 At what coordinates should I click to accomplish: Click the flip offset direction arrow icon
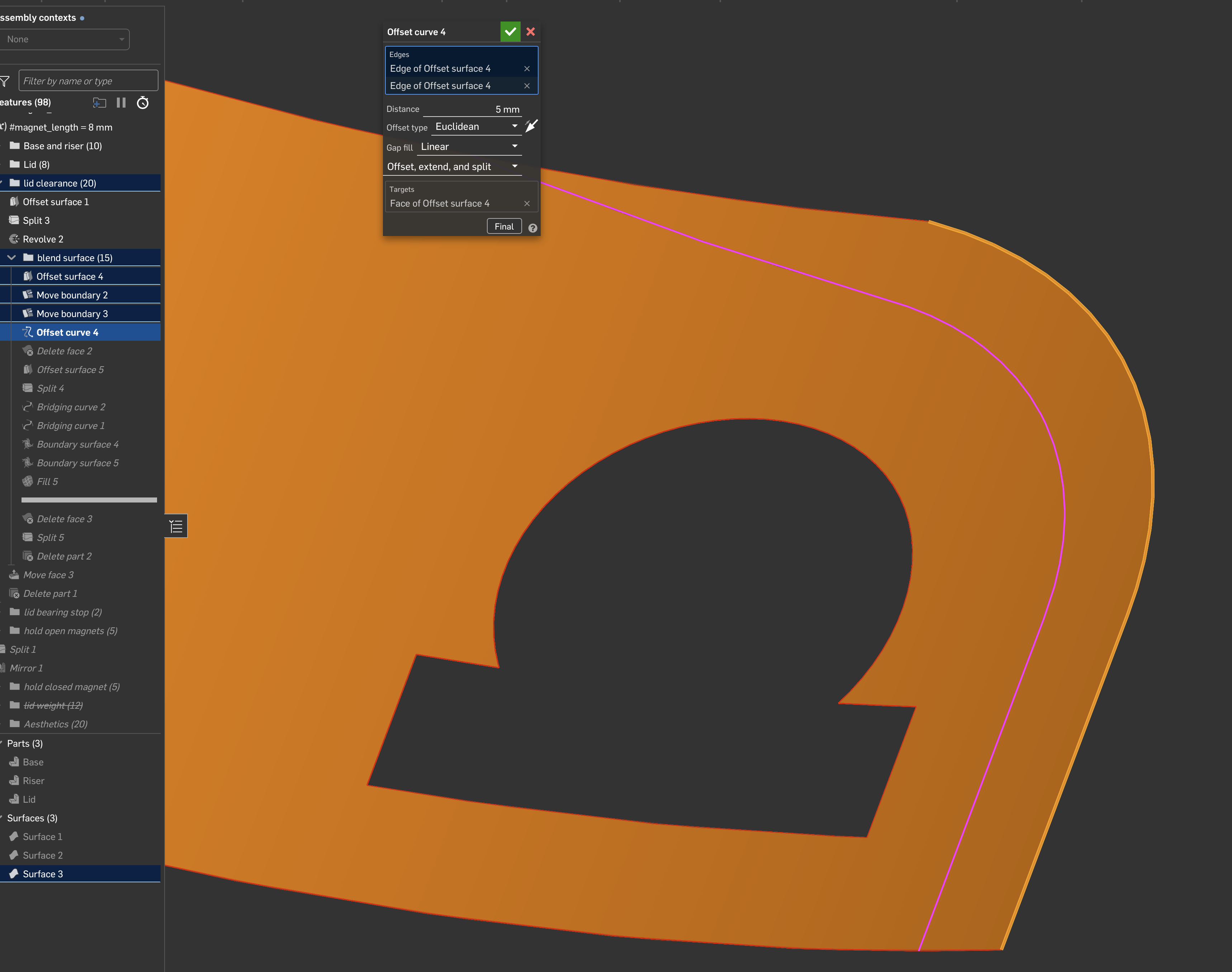point(531,126)
